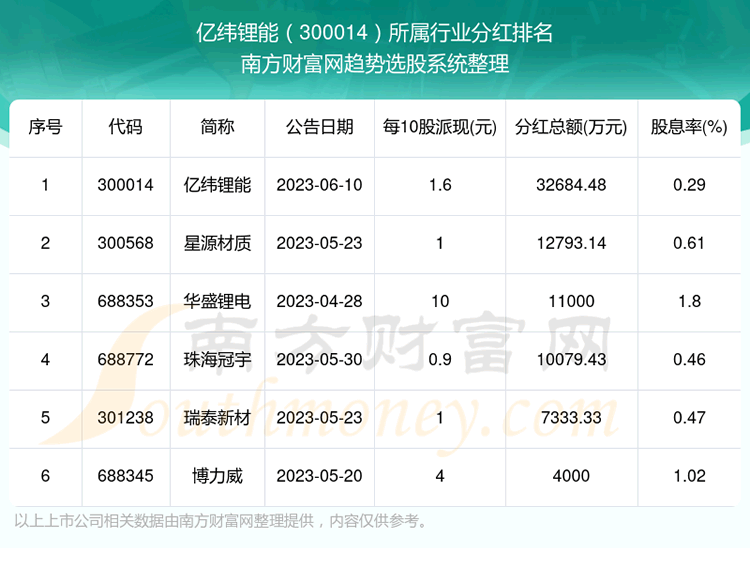
Task: Click the 公告日期 column header
Action: coord(319,127)
